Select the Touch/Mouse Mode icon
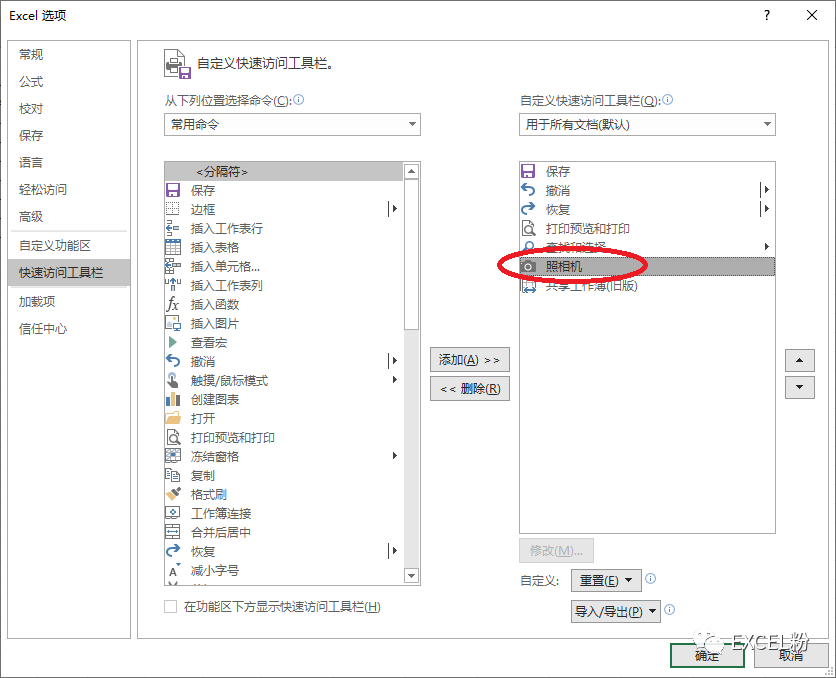 tap(173, 380)
